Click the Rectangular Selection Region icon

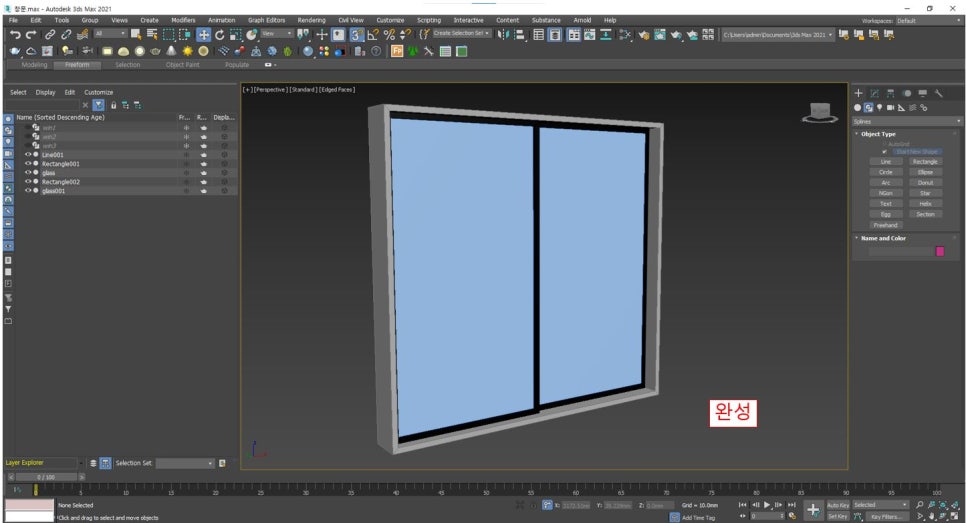[x=168, y=34]
